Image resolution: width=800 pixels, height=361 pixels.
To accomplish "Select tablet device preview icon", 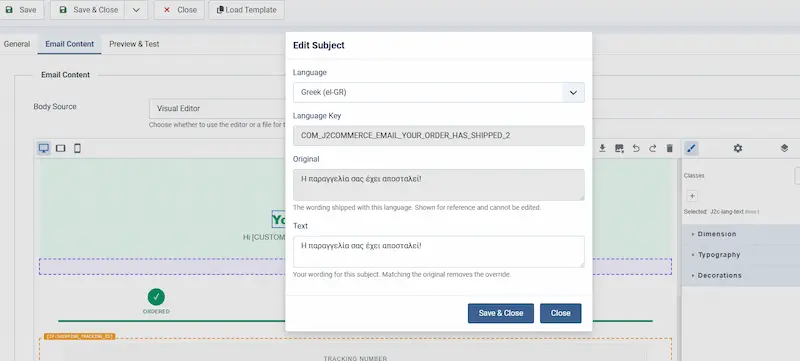I will pos(61,148).
